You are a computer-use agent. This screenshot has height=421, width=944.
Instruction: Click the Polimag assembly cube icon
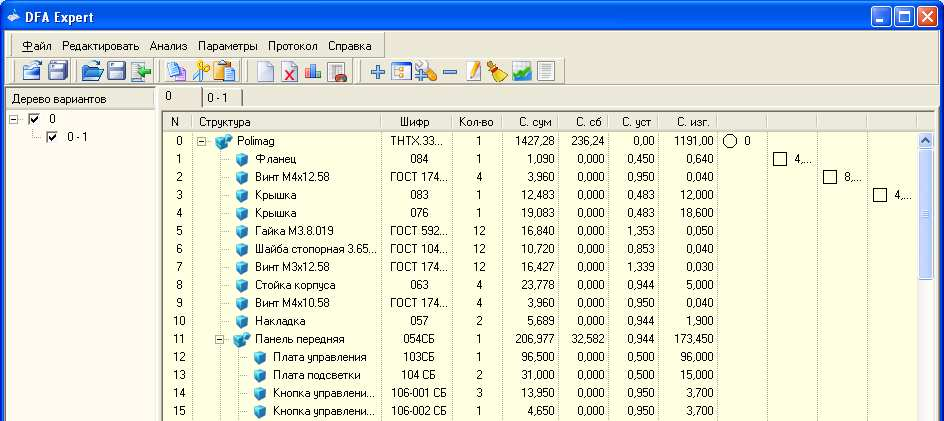(223, 142)
